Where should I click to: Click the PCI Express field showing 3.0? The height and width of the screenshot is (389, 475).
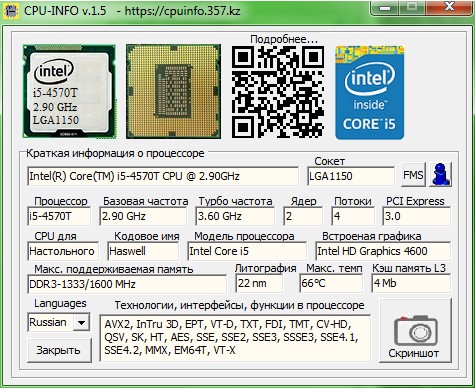[417, 216]
